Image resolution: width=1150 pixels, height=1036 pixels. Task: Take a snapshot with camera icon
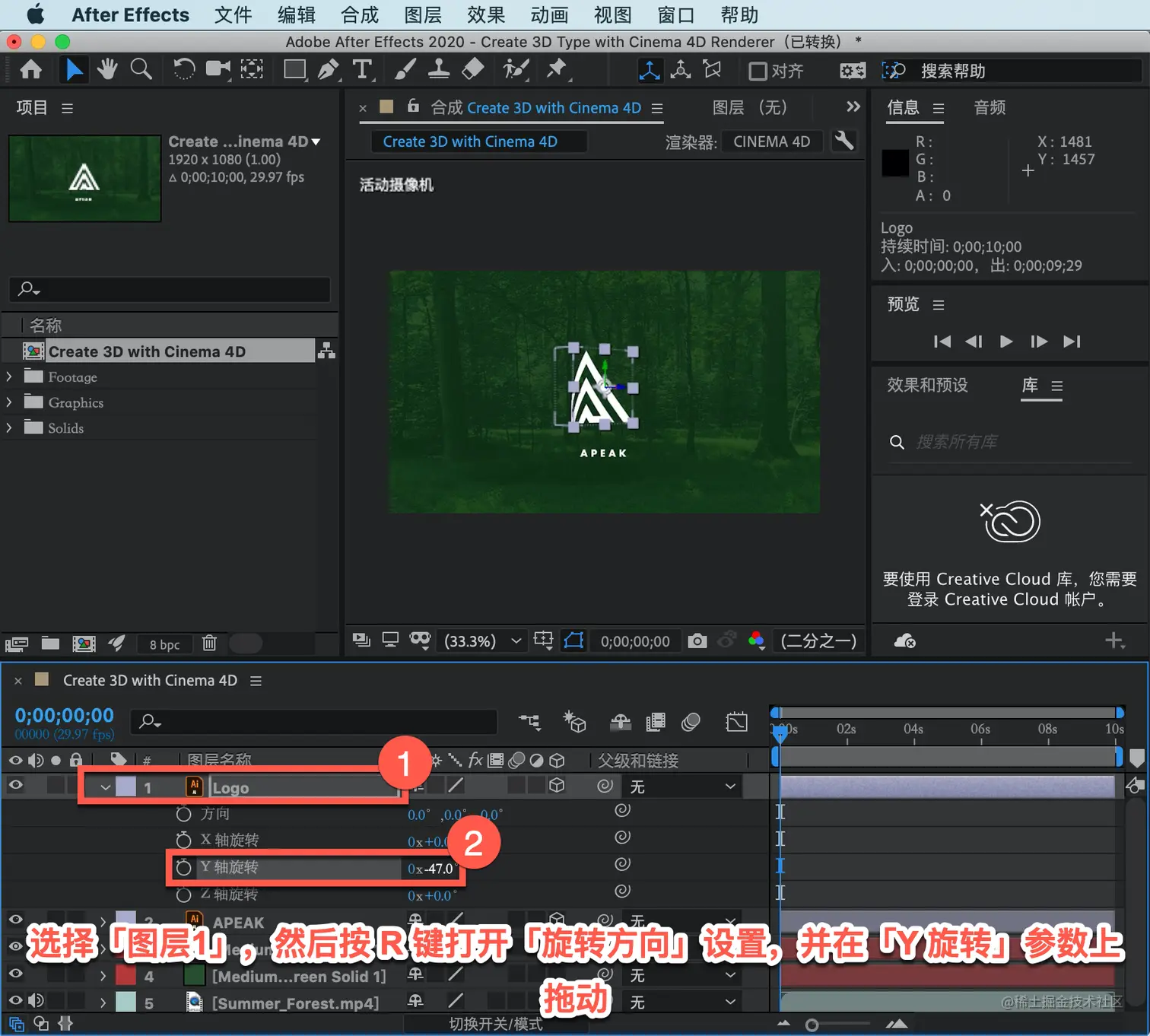697,641
